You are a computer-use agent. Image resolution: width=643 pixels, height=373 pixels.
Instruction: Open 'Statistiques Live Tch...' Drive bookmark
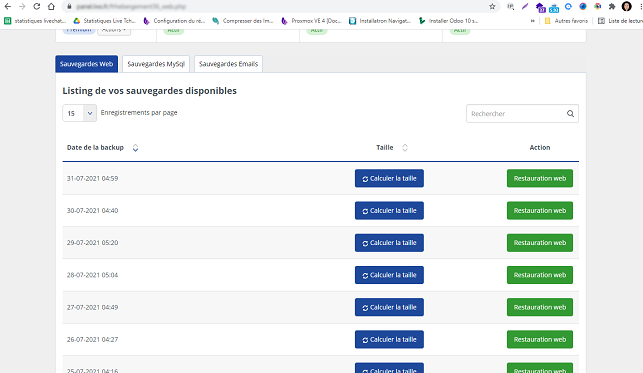coord(104,20)
